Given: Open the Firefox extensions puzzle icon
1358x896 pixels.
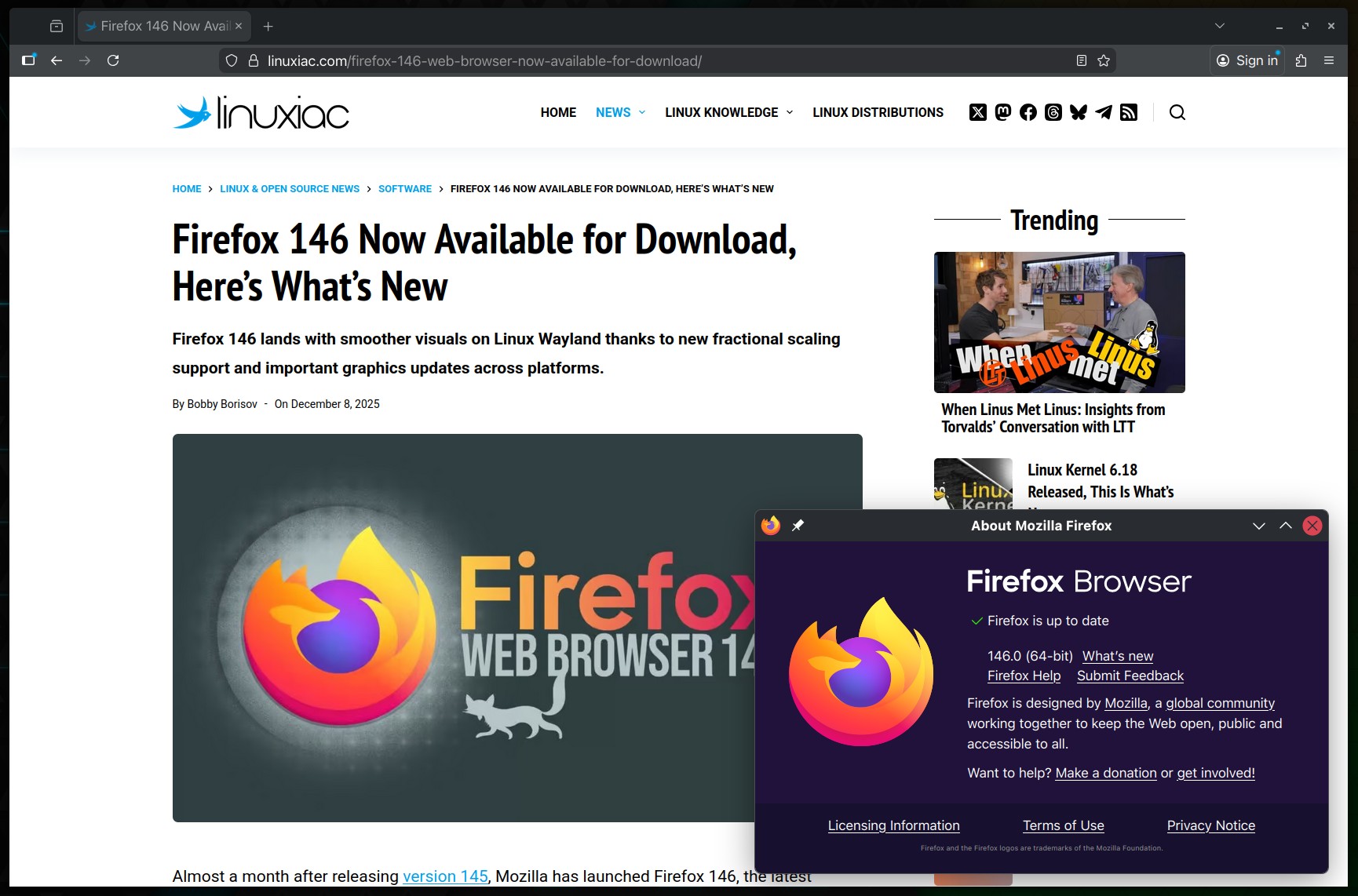Looking at the screenshot, I should pyautogui.click(x=1301, y=60).
